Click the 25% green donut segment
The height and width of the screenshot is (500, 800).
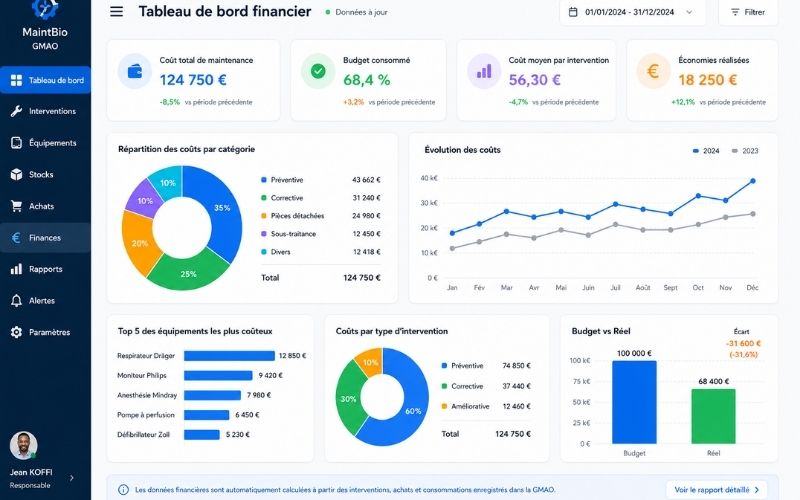(189, 273)
